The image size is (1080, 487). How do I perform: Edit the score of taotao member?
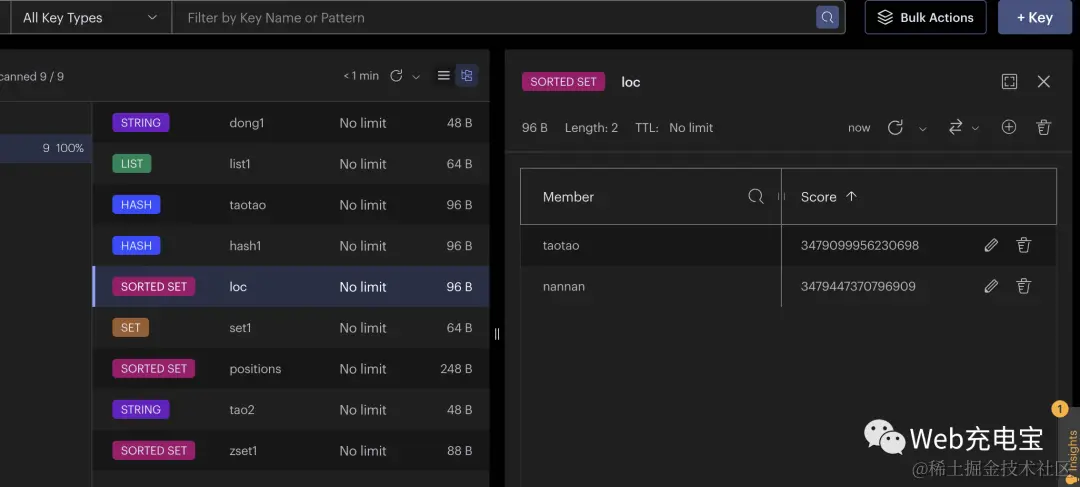click(x=991, y=245)
